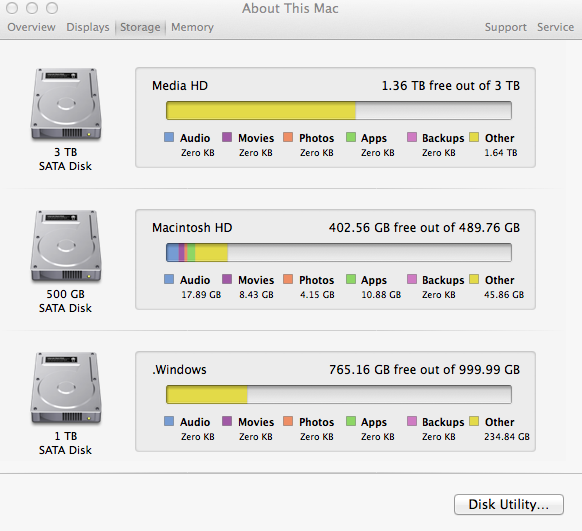The width and height of the screenshot is (582, 531).
Task: Click the blue Audio swatch under Media HD
Action: 169,137
